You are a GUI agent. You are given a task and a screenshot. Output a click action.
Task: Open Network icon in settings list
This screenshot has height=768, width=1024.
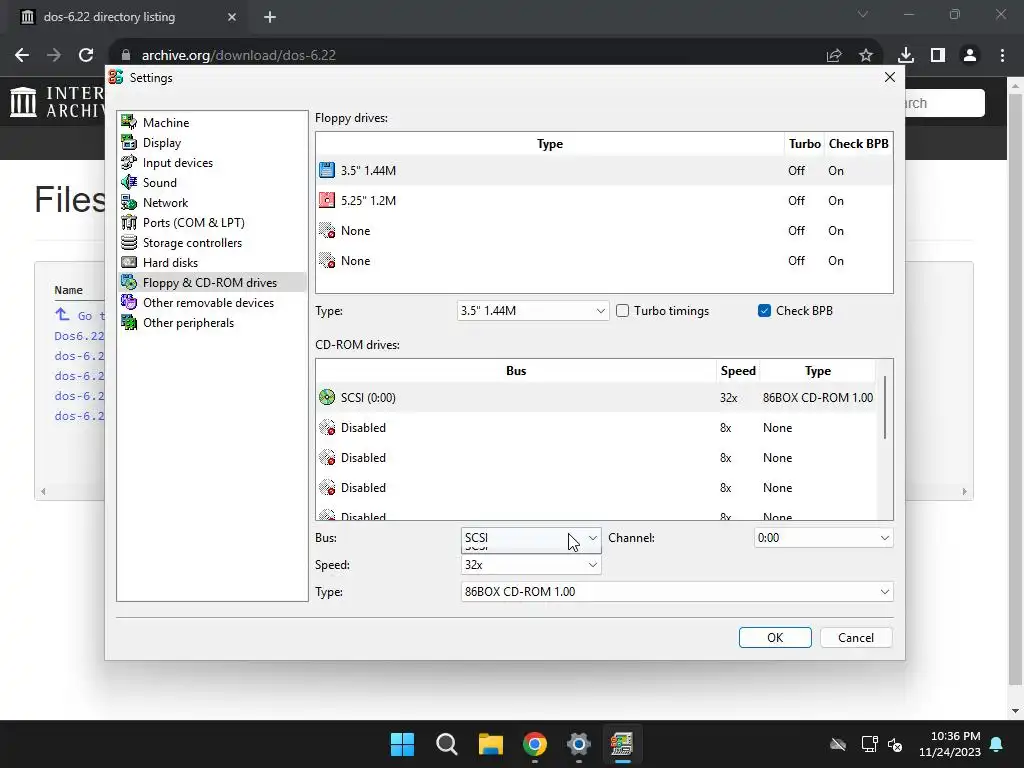point(129,202)
